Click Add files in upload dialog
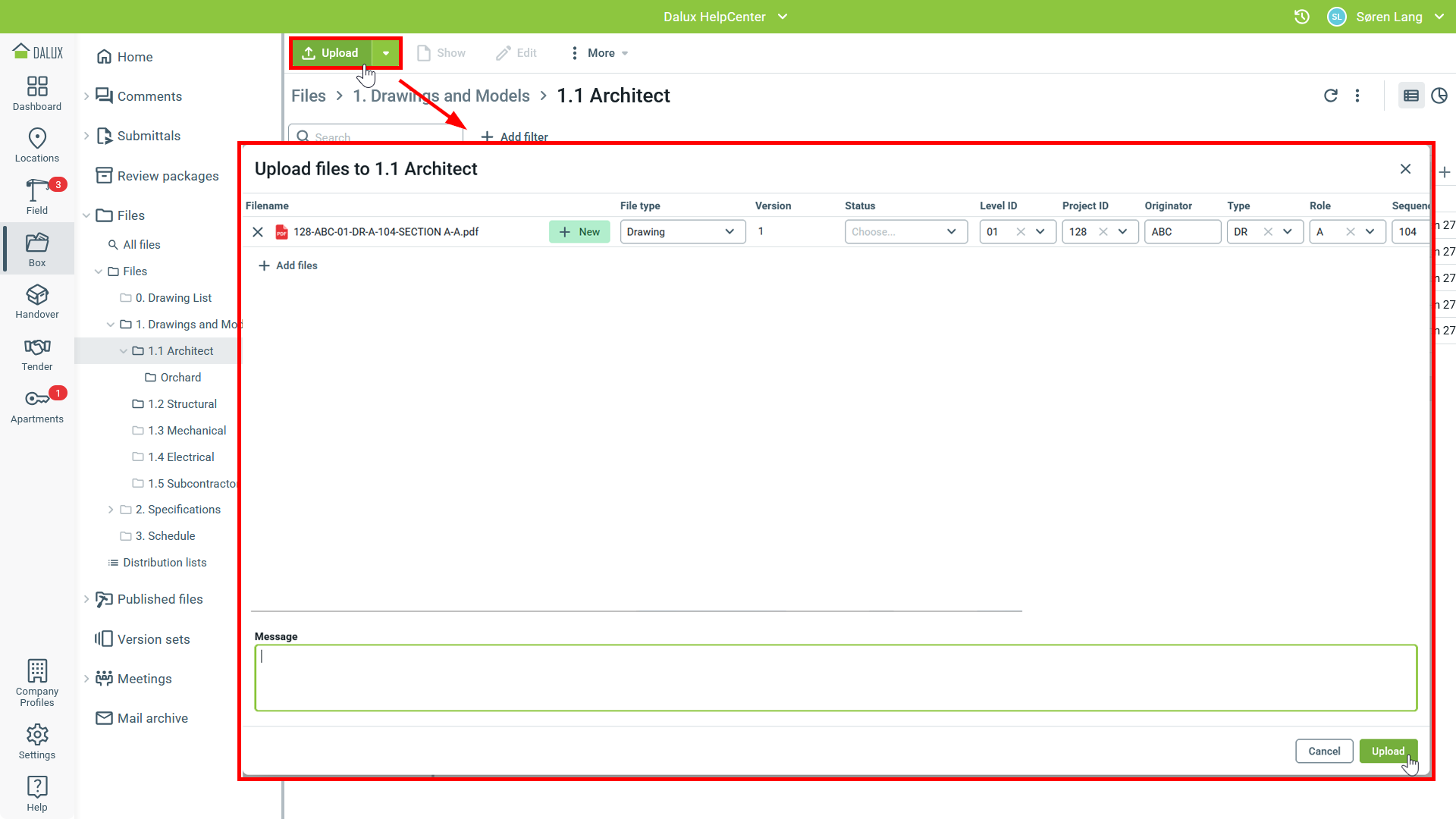The width and height of the screenshot is (1456, 819). [288, 265]
